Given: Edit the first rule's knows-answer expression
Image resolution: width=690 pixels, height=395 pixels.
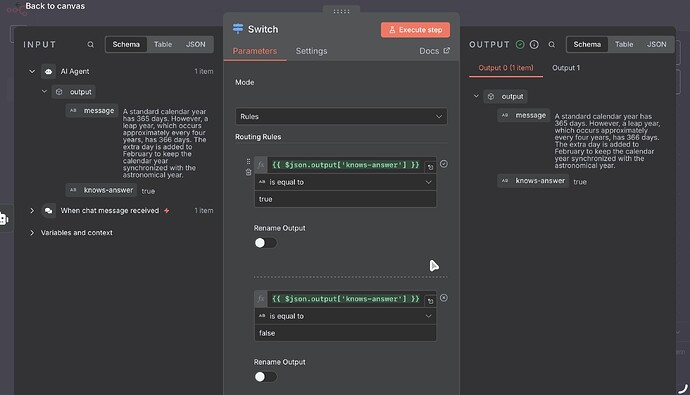Looking at the screenshot, I should 345,165.
